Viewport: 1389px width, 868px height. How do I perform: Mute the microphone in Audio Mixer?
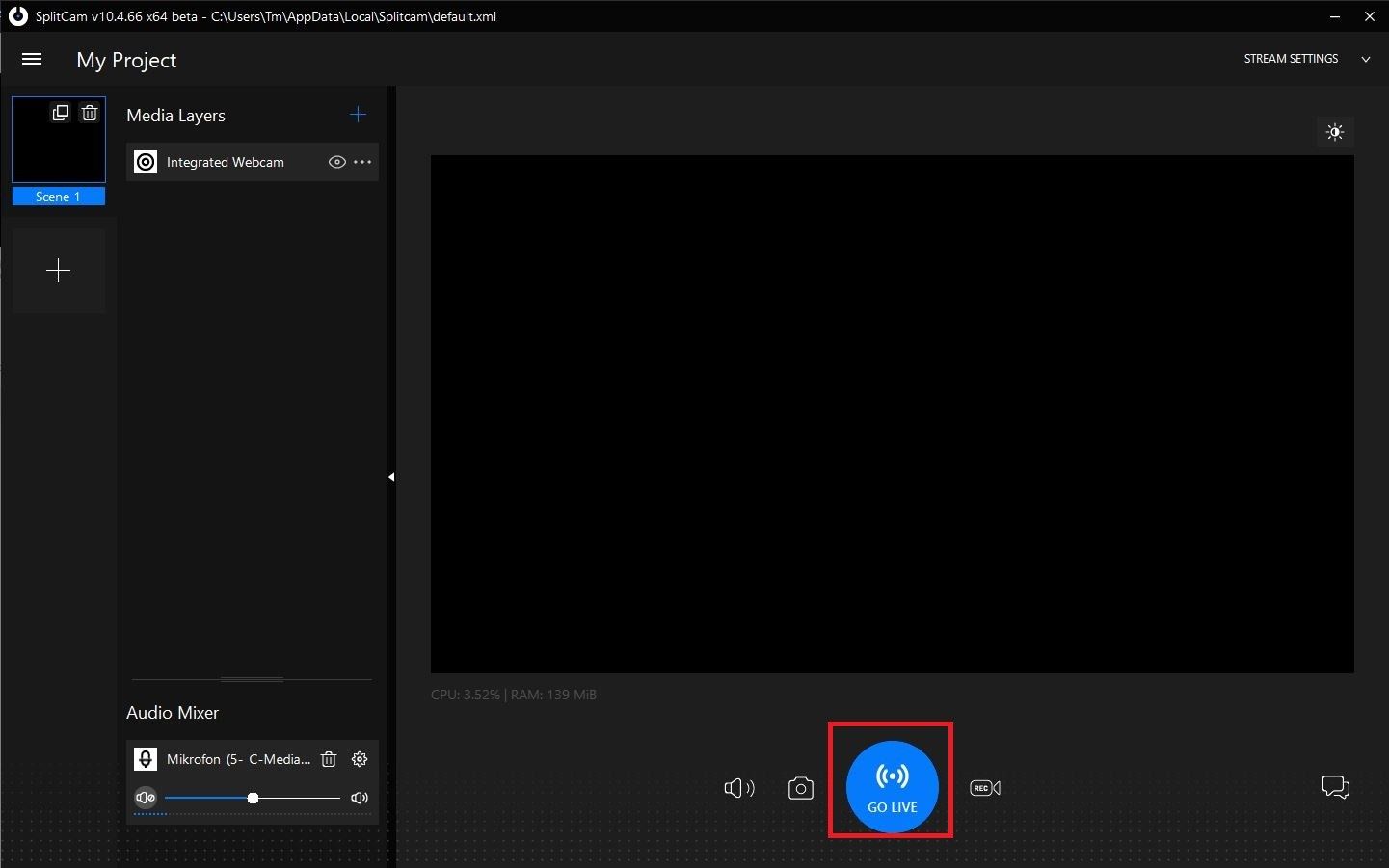point(146,798)
